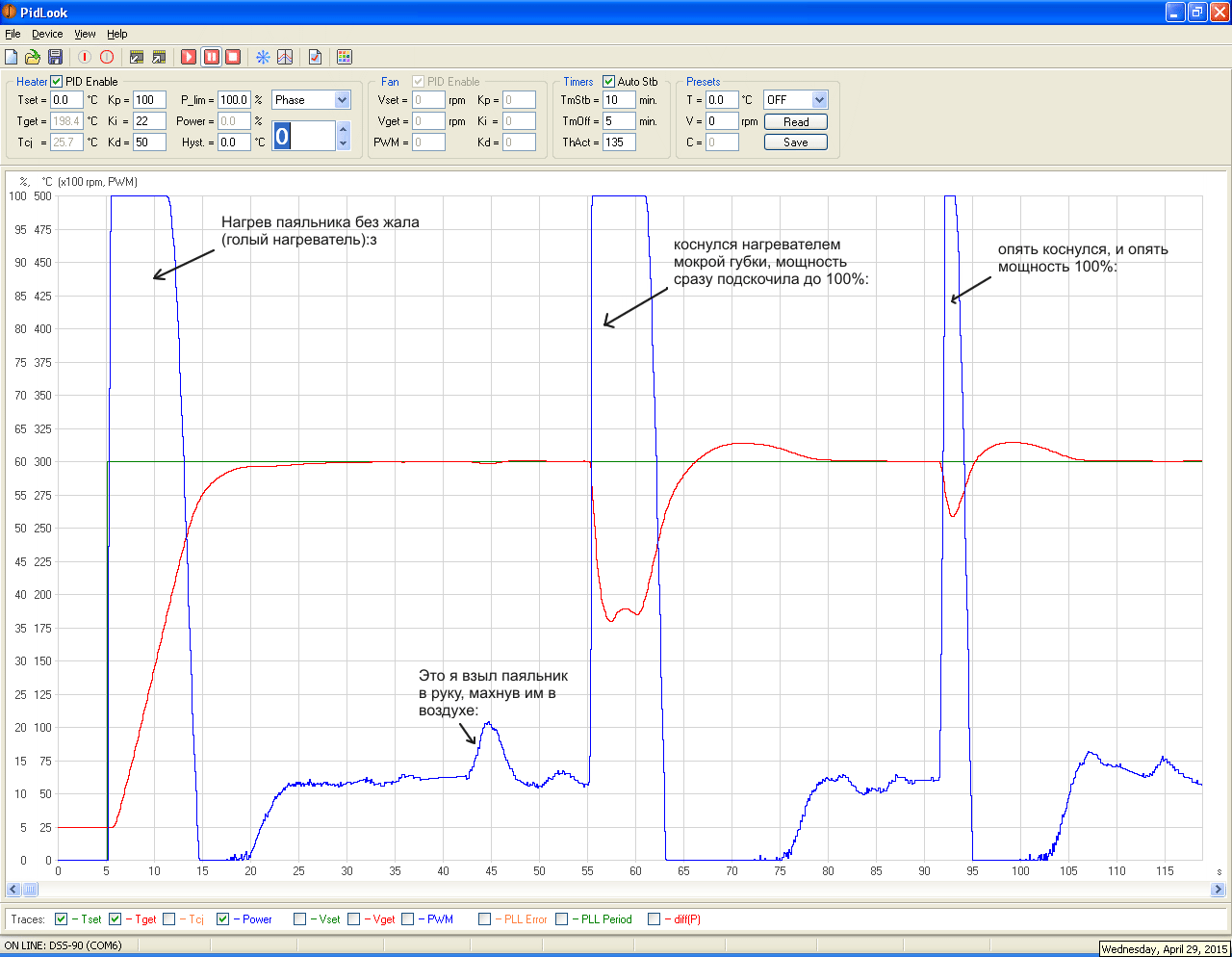Stop the graph recording
Screen dimensions: 1232x957
pos(233,57)
